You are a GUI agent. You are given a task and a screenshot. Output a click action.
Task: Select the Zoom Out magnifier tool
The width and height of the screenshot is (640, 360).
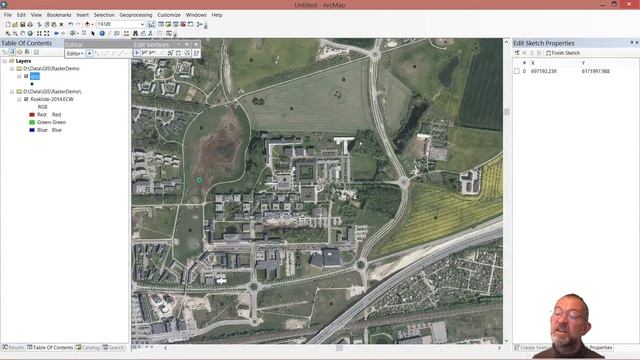pyautogui.click(x=16, y=33)
